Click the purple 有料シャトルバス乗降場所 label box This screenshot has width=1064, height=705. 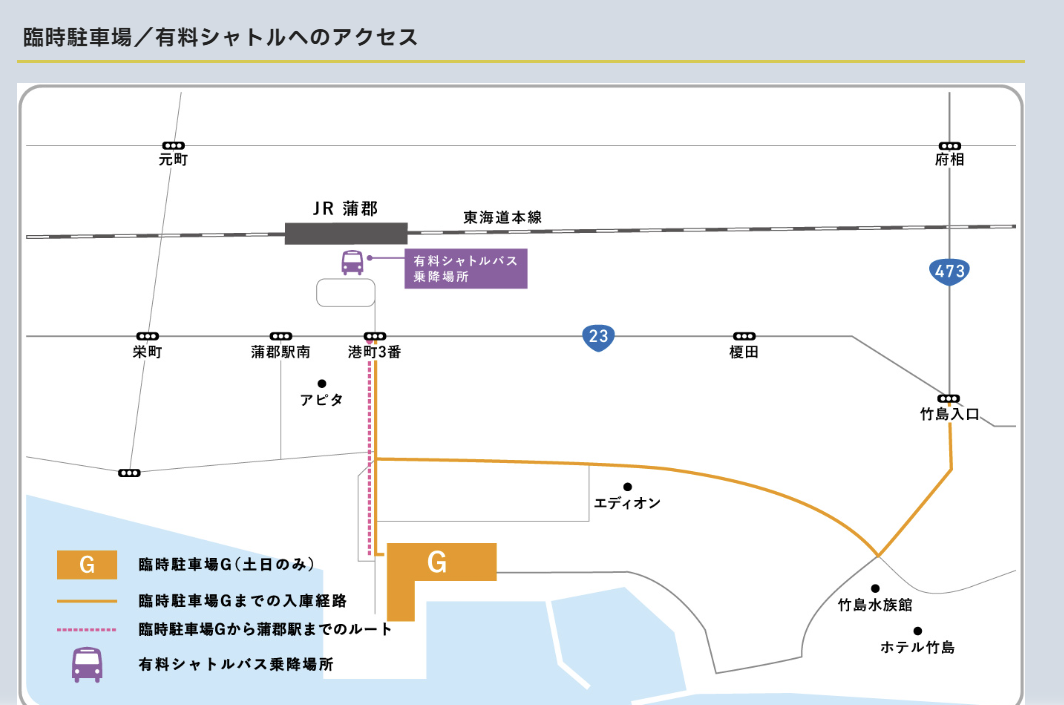point(466,268)
